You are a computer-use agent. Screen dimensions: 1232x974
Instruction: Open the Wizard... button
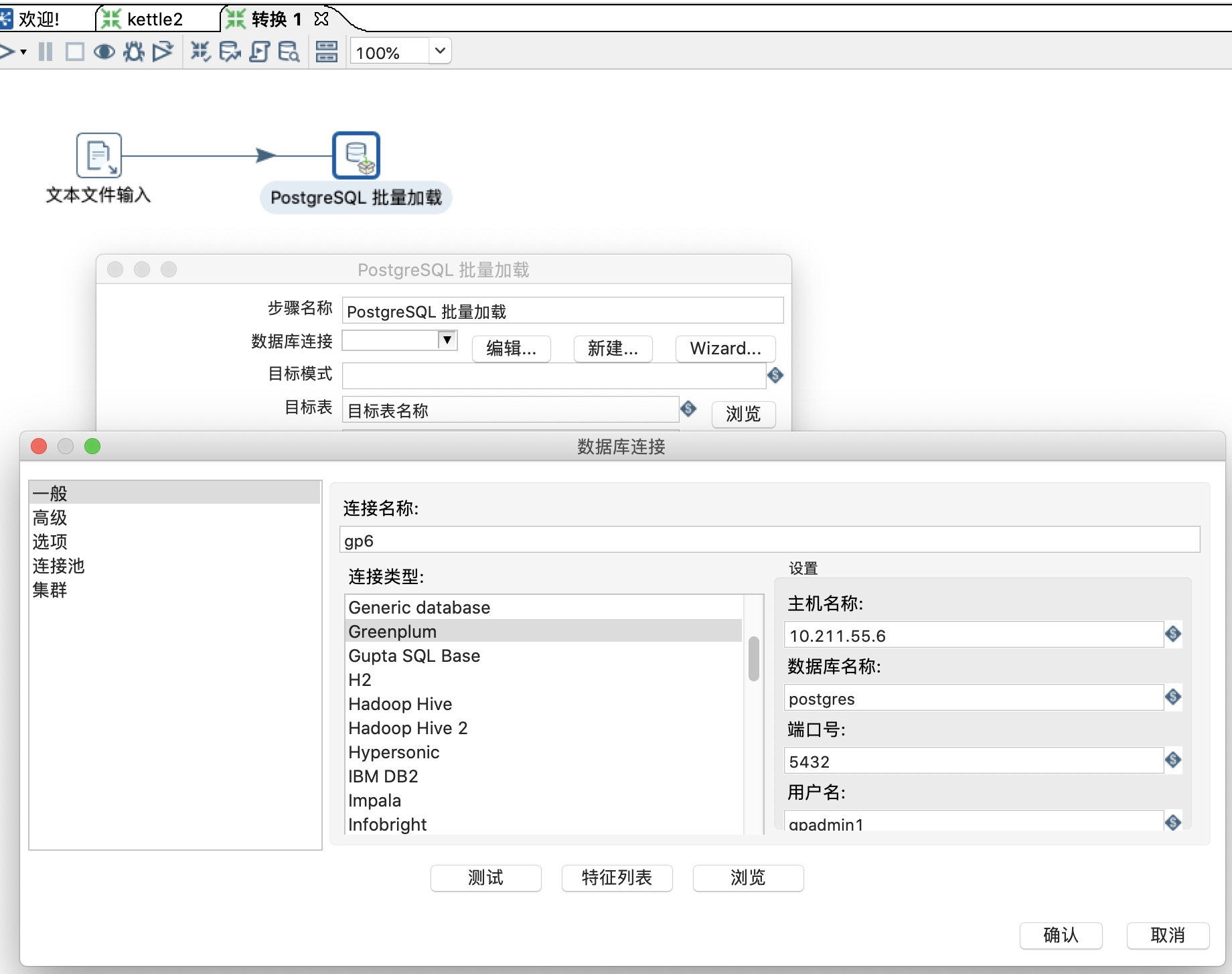[725, 348]
